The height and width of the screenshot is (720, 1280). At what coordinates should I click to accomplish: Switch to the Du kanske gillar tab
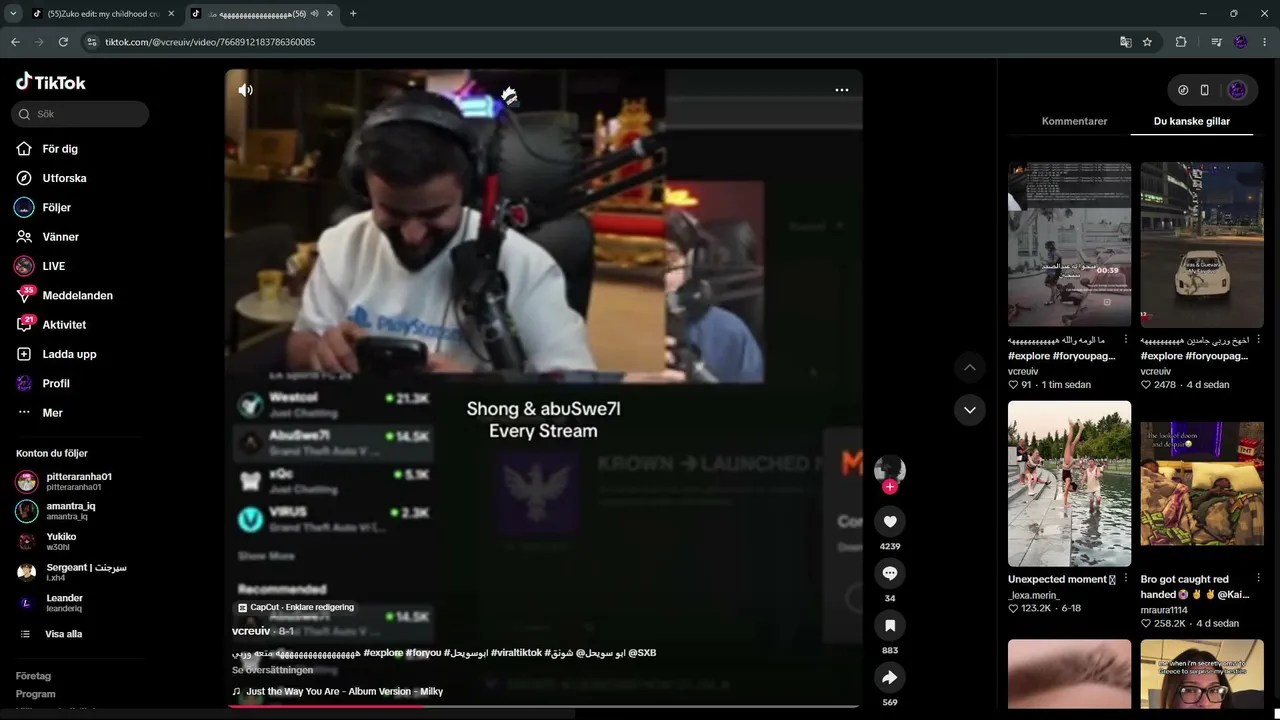pos(1192,121)
